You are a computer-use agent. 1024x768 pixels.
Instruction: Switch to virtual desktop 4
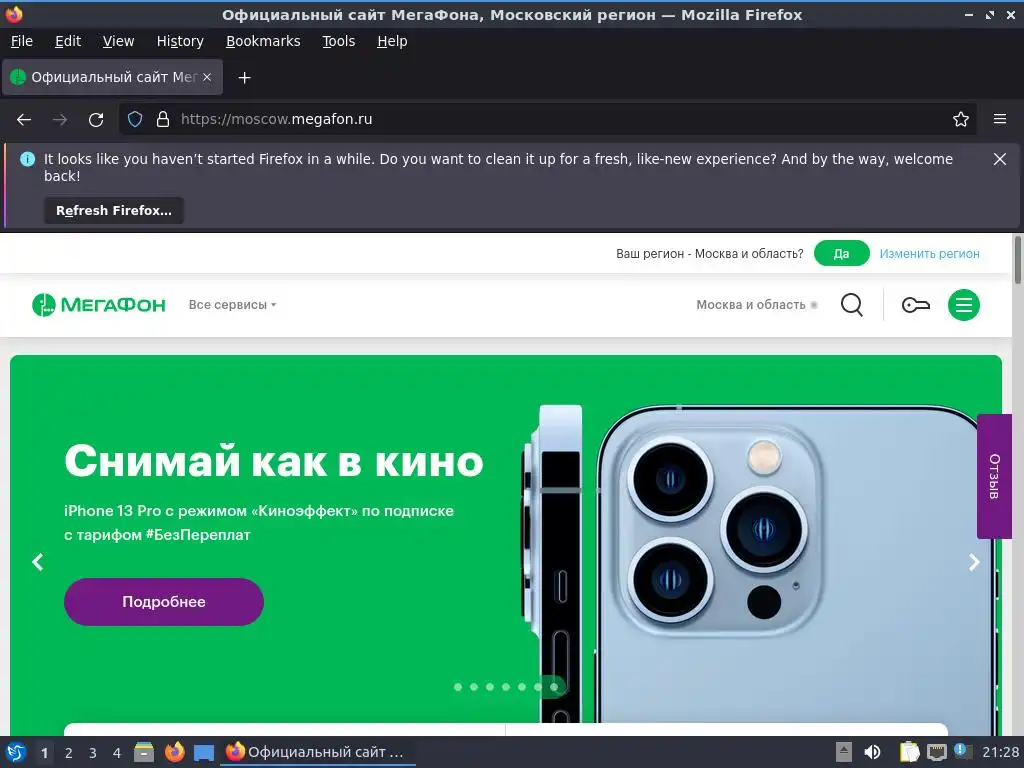117,753
